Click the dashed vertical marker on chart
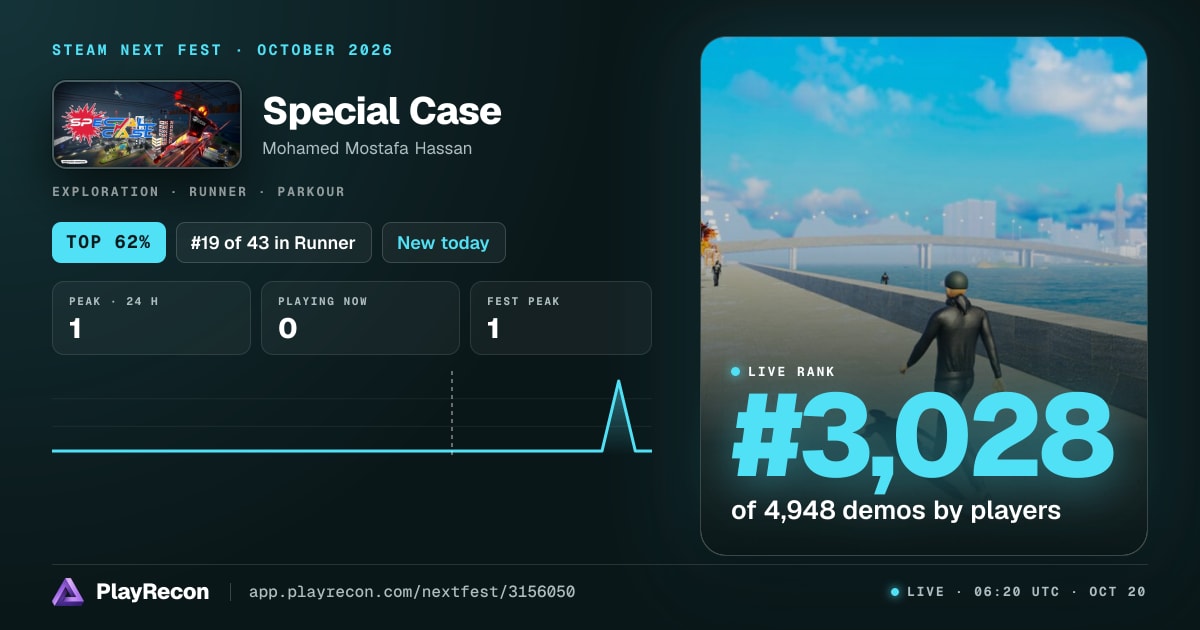The image size is (1200, 630). pos(452,413)
